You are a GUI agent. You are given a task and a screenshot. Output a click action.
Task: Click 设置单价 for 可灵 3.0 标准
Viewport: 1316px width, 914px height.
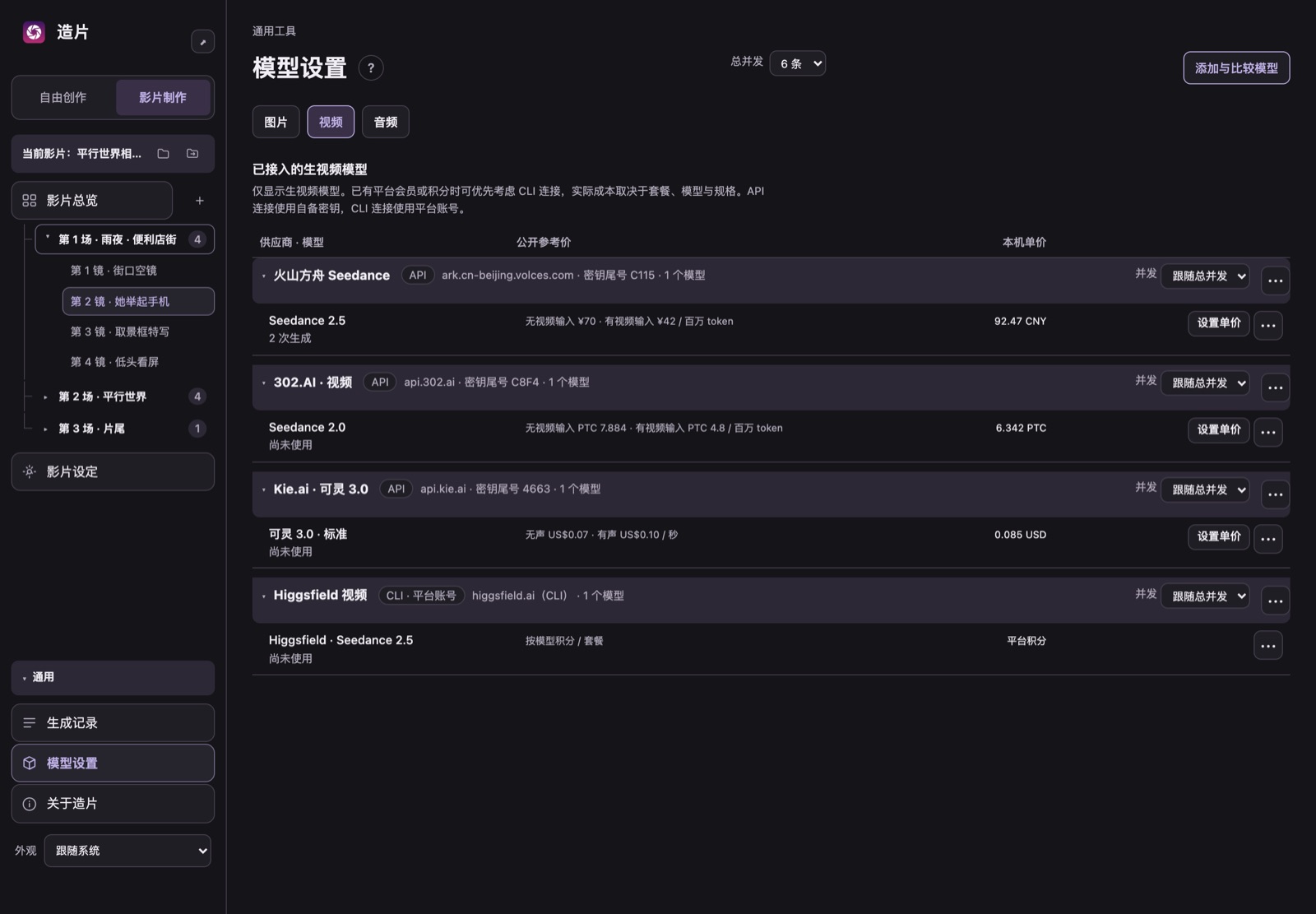click(x=1218, y=537)
